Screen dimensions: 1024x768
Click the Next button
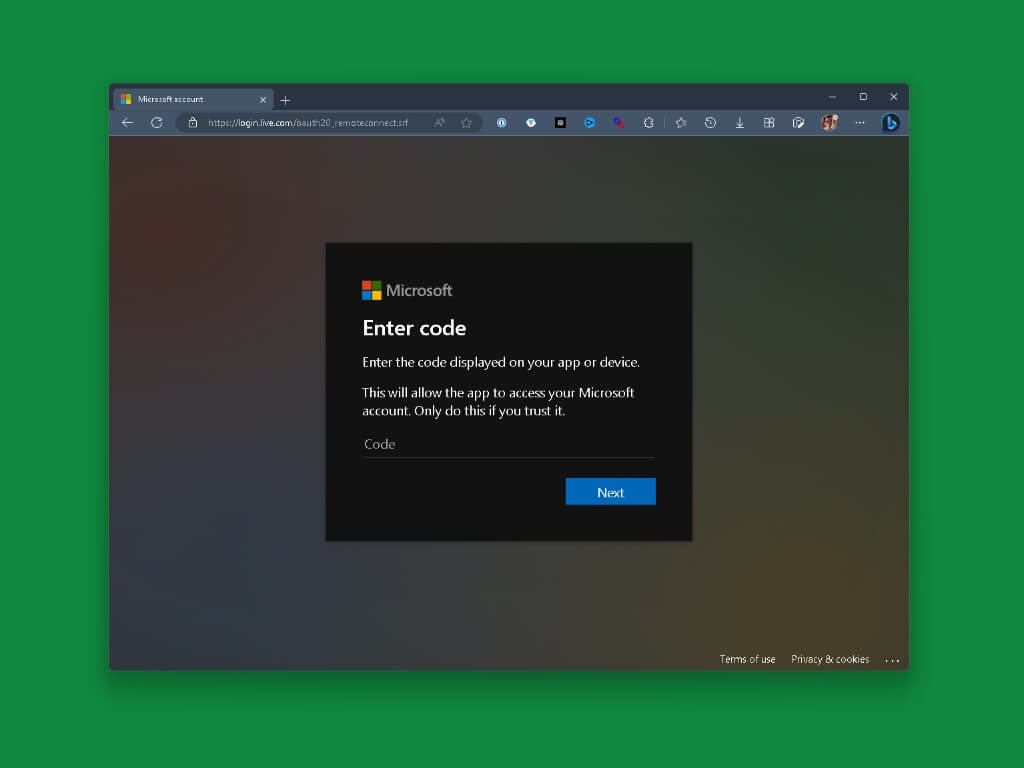(x=611, y=492)
